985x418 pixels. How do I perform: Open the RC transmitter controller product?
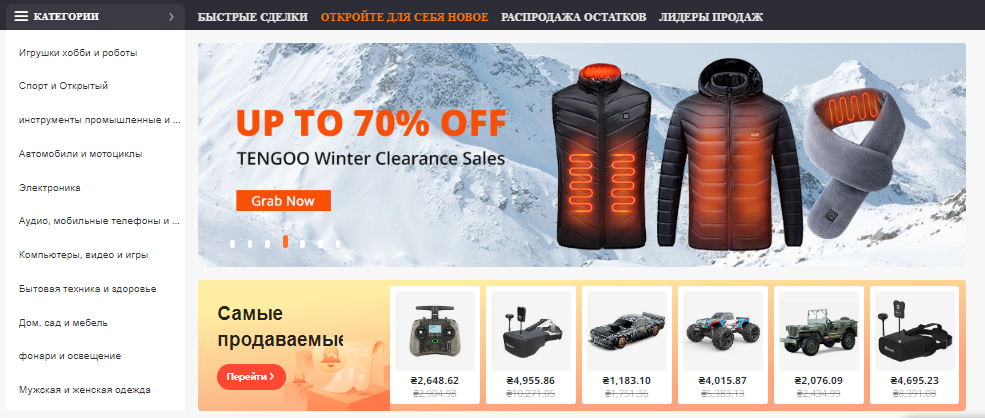pyautogui.click(x=435, y=331)
